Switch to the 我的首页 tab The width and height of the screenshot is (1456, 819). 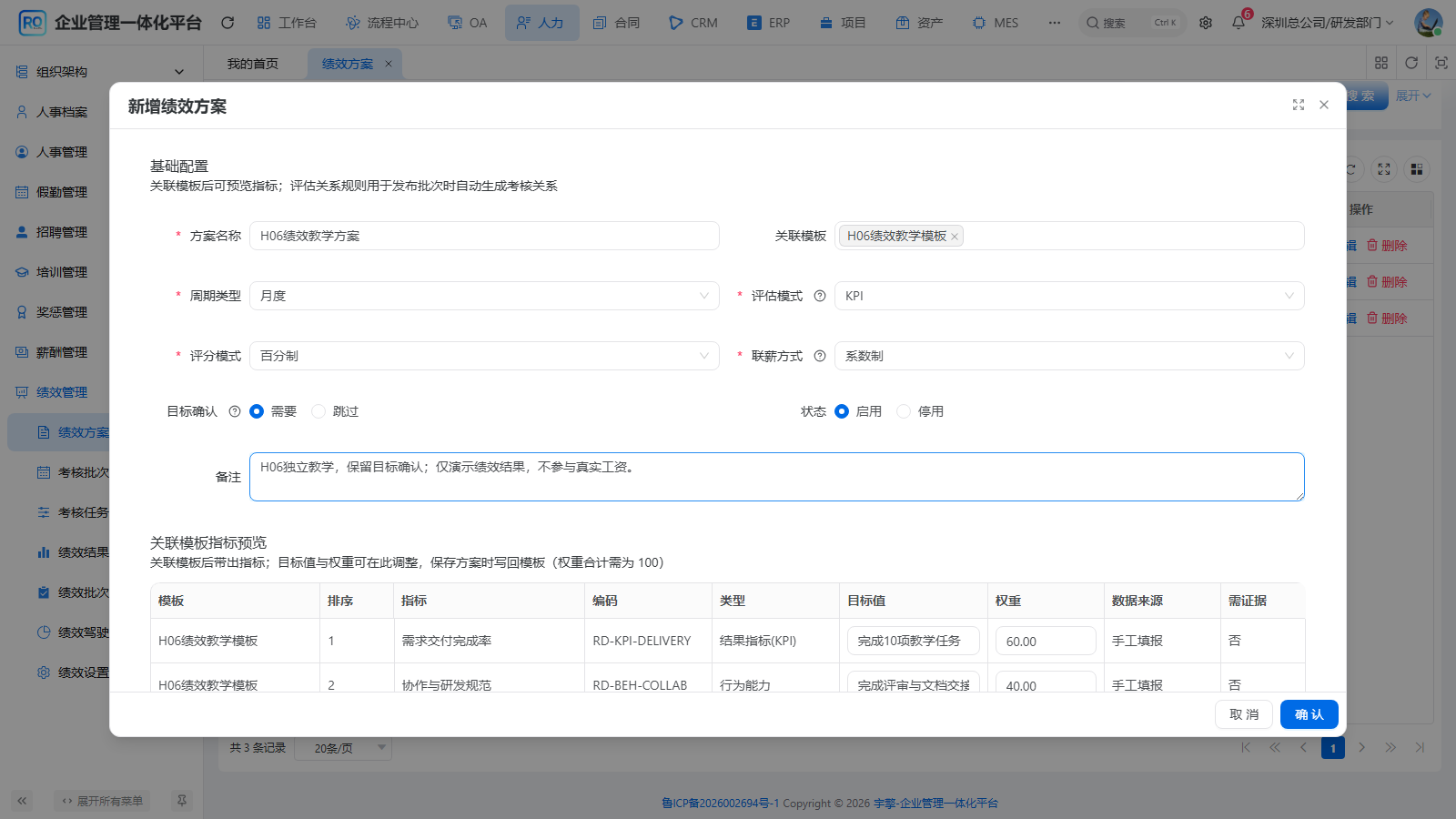point(253,64)
